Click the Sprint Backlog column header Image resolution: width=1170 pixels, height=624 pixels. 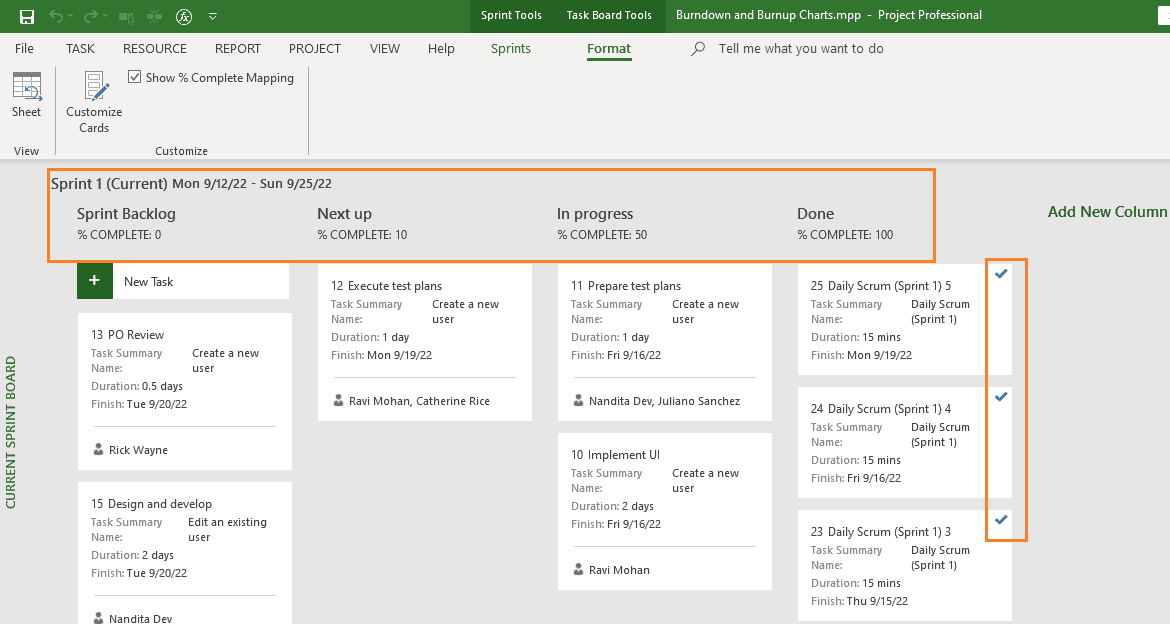(x=126, y=213)
